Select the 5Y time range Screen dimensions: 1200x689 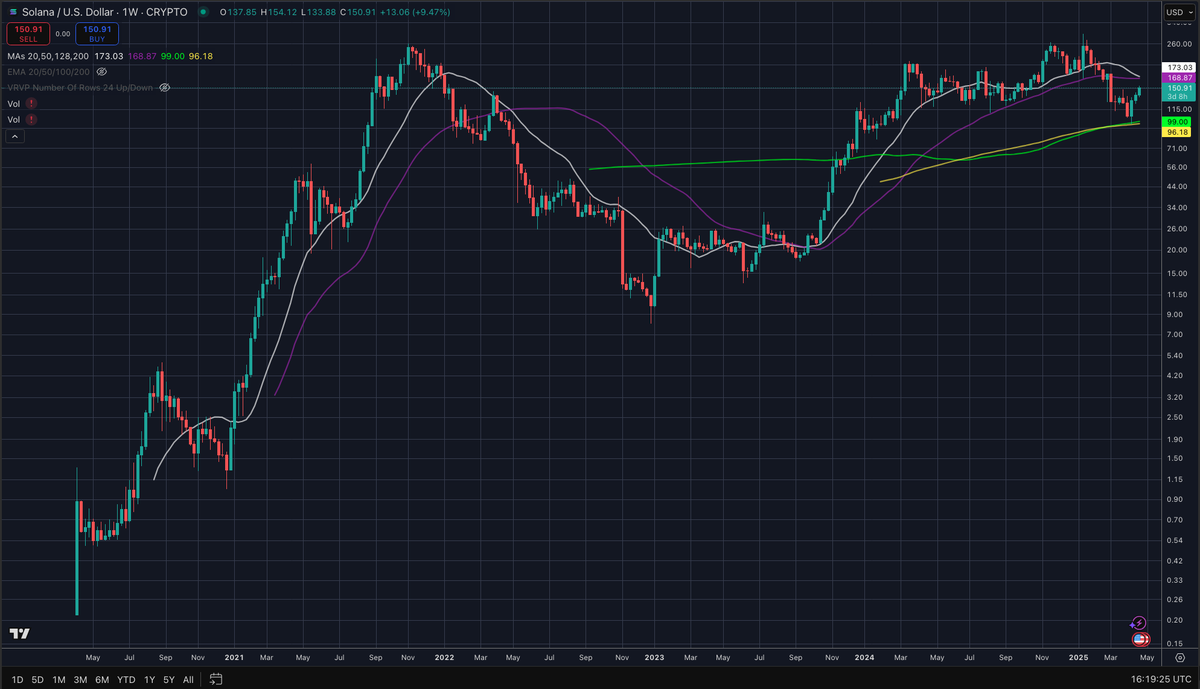click(170, 679)
